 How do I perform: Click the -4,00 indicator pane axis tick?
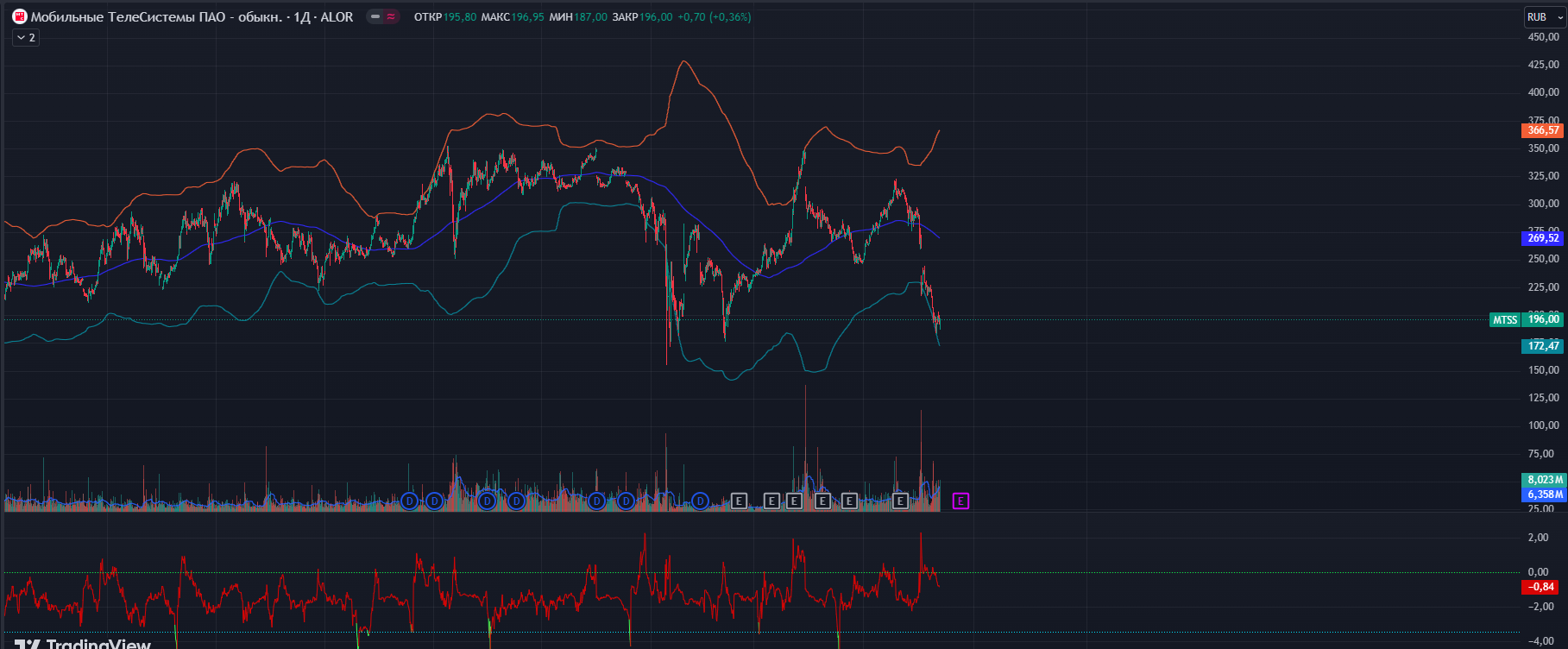coord(1541,641)
